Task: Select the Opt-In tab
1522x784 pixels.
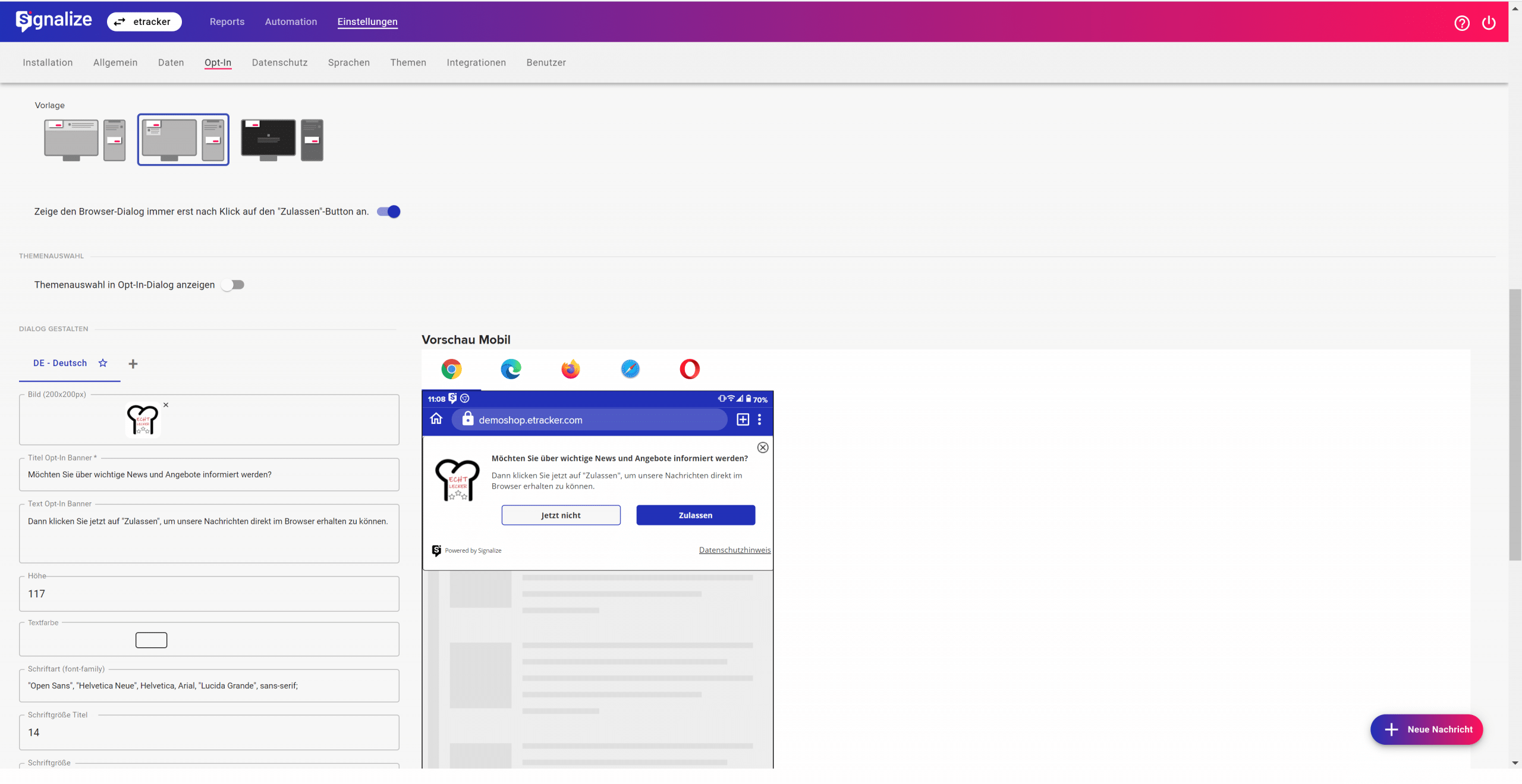Action: [218, 62]
